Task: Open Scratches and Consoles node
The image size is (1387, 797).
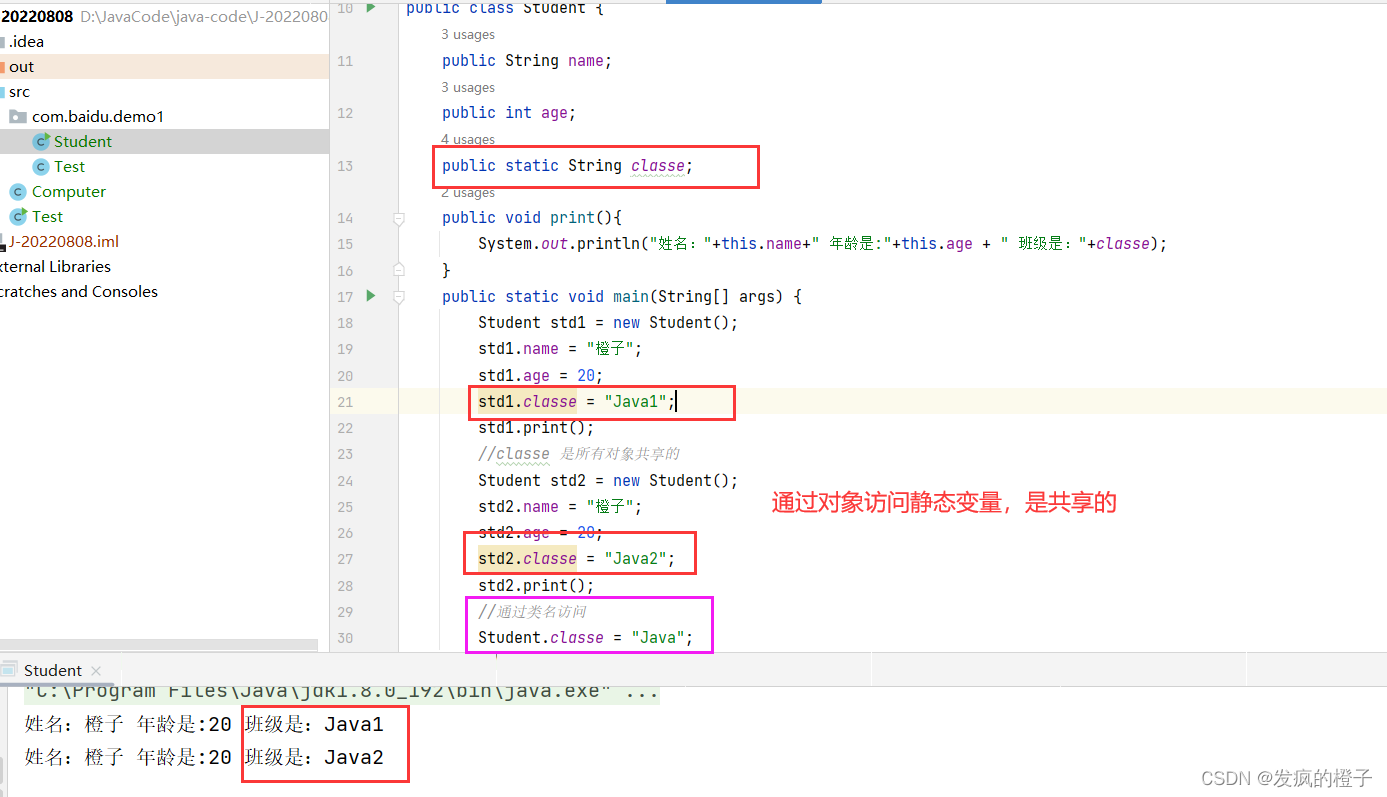Action: [79, 292]
